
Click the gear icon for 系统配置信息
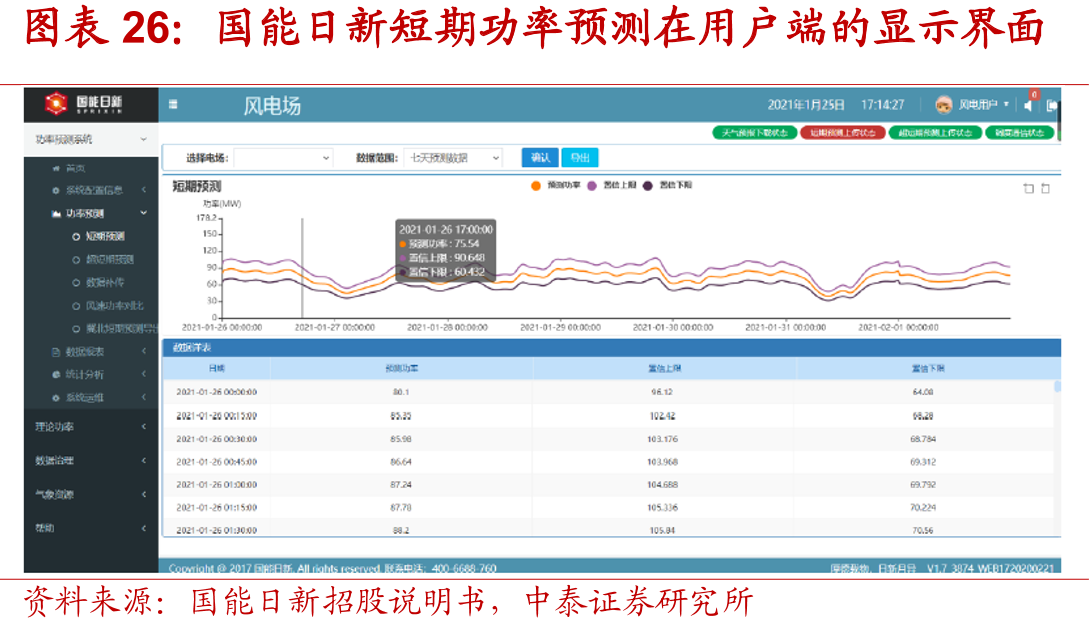[x=56, y=190]
